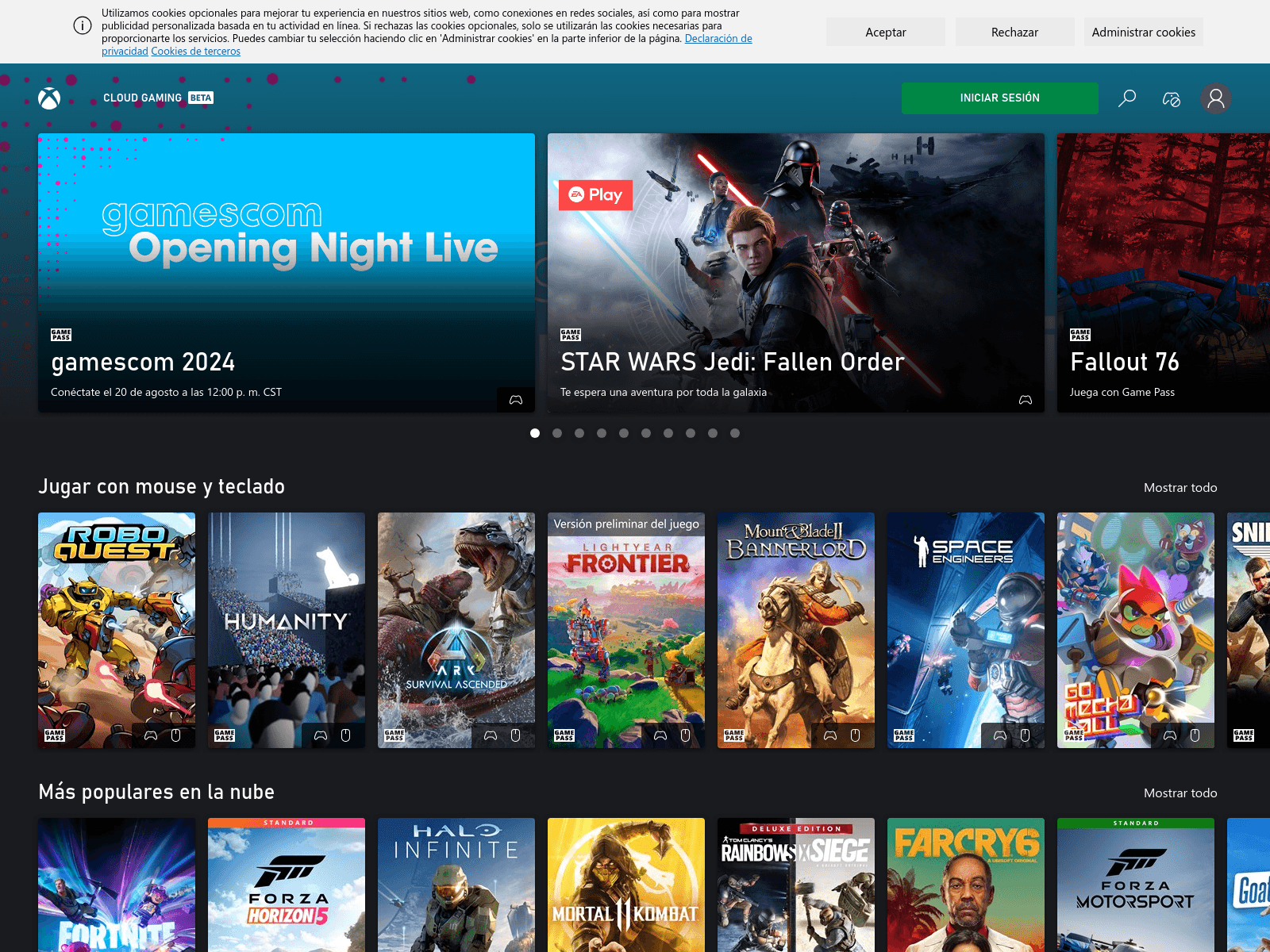Reject cookies with the Rechazar button
Image resolution: width=1270 pixels, height=952 pixels.
[x=1014, y=32]
